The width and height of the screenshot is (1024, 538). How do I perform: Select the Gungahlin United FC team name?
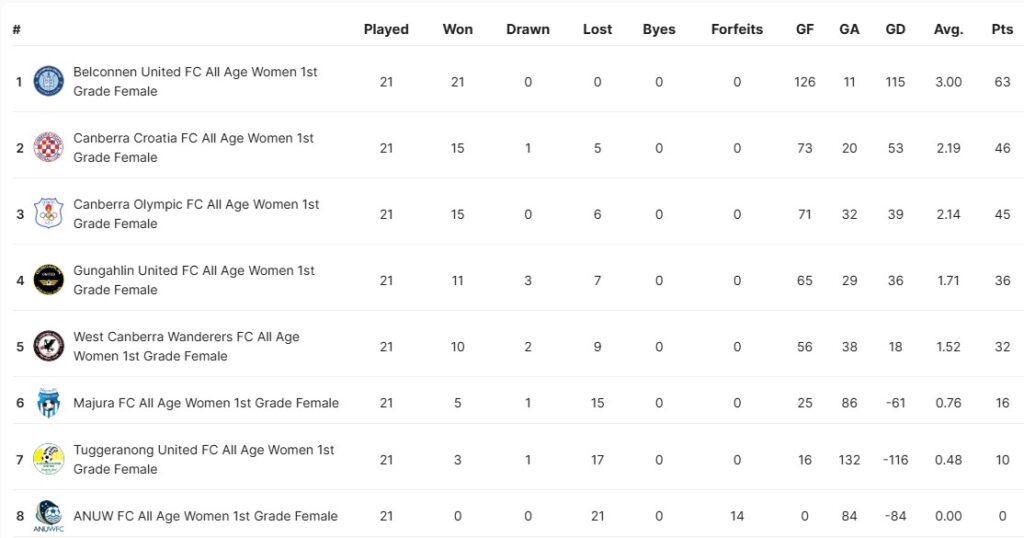click(193, 280)
